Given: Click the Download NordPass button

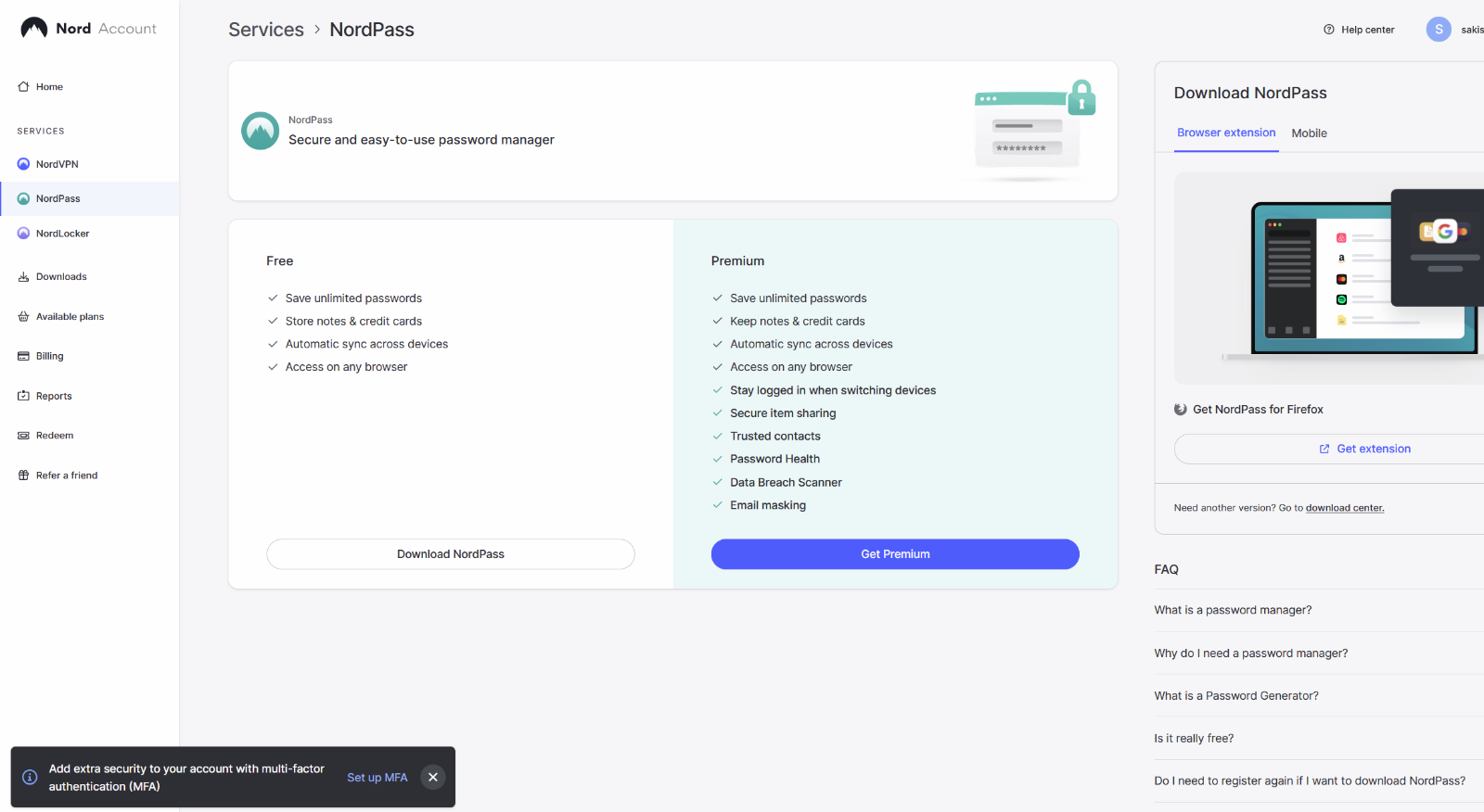Looking at the screenshot, I should point(451,554).
